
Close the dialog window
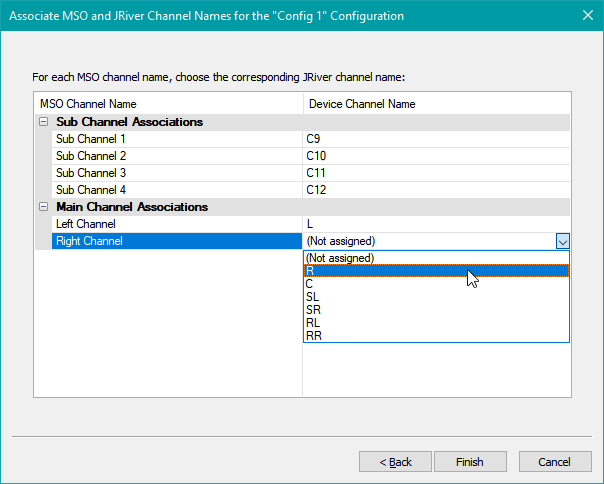tap(588, 15)
